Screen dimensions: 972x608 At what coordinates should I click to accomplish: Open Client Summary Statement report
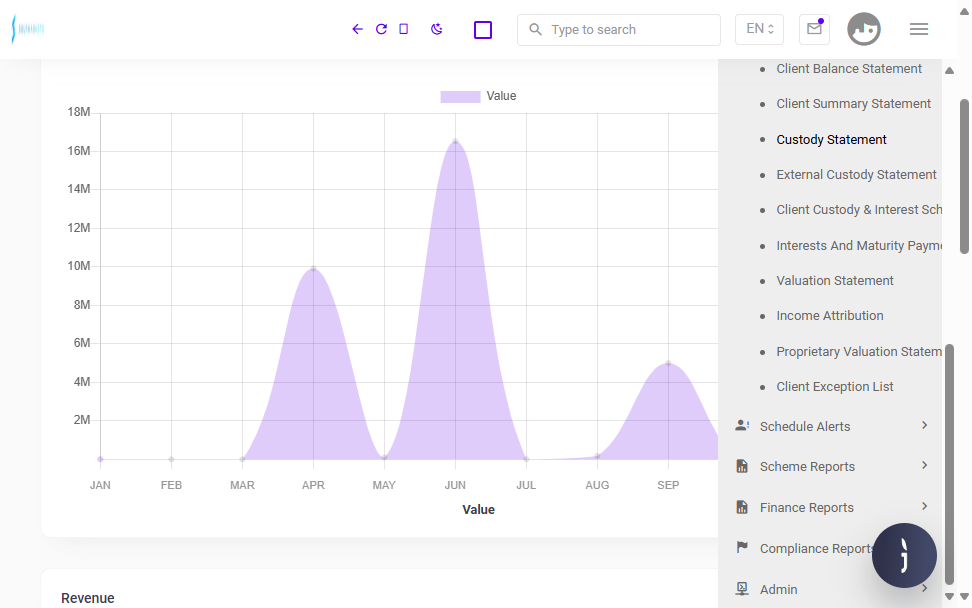854,104
